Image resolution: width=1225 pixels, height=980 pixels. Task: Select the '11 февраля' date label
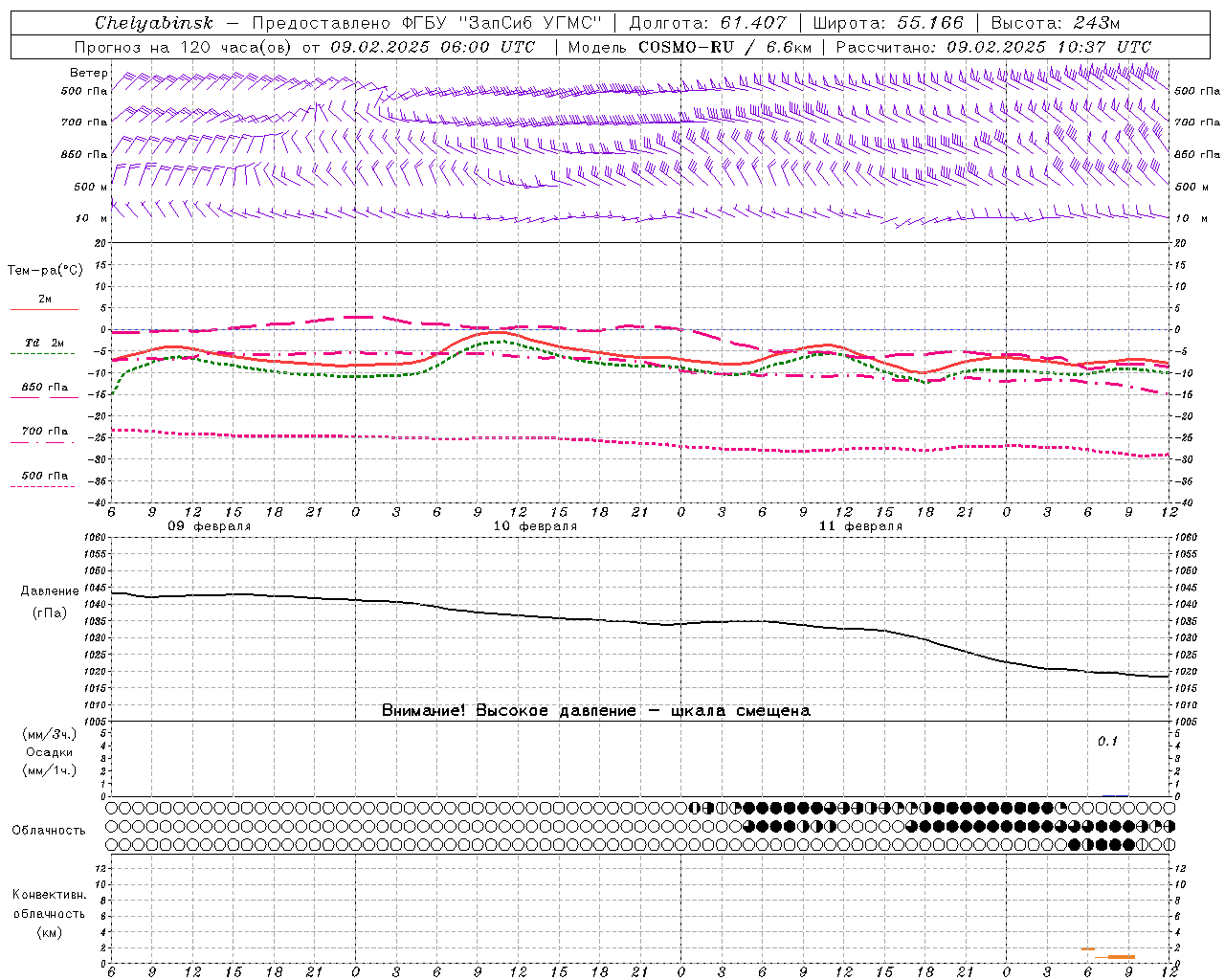tap(860, 526)
